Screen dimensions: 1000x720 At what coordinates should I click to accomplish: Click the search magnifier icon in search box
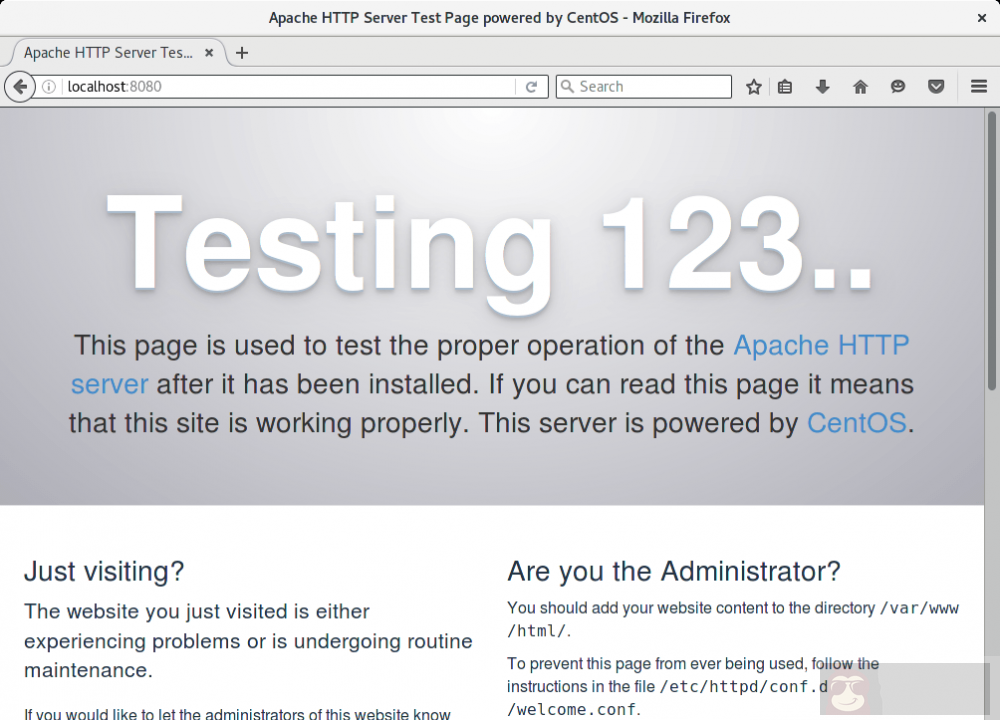click(567, 87)
